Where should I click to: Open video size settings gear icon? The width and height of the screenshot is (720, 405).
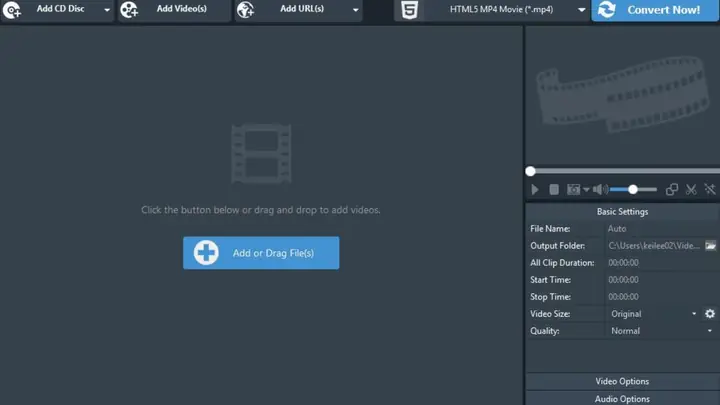click(710, 314)
